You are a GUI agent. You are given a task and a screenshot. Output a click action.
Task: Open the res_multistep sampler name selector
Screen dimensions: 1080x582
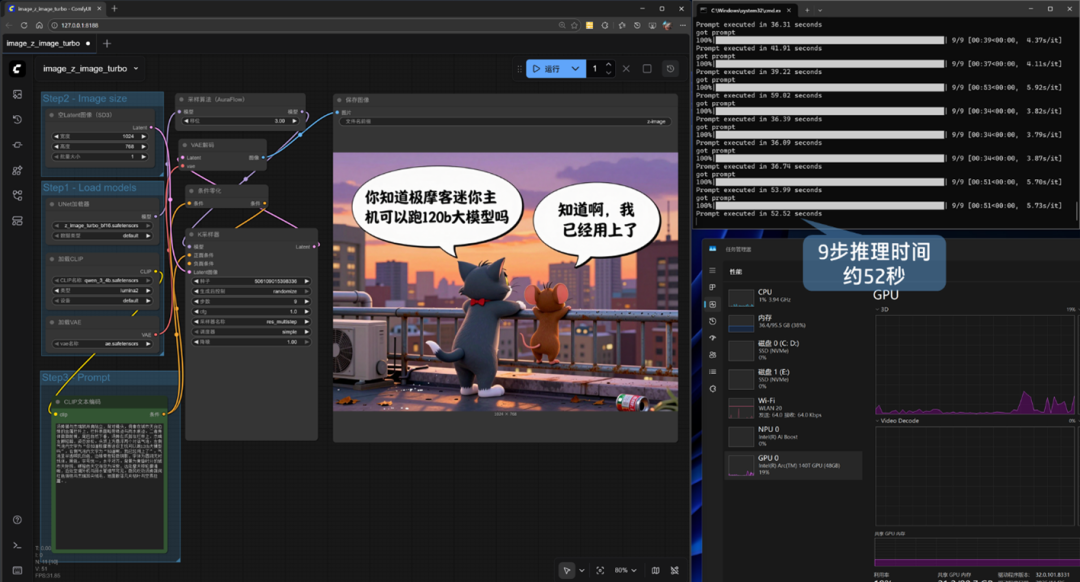[251, 322]
